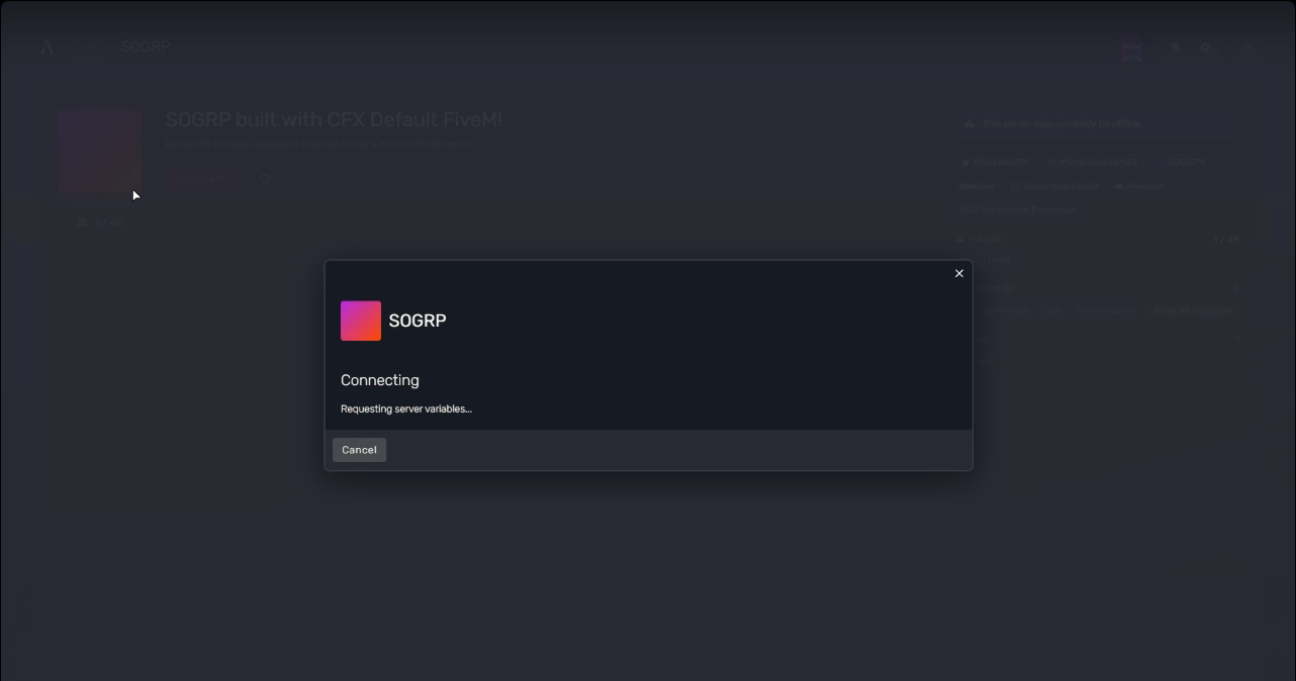Open the FiveM logo home icon
1296x681 pixels.
click(47, 47)
